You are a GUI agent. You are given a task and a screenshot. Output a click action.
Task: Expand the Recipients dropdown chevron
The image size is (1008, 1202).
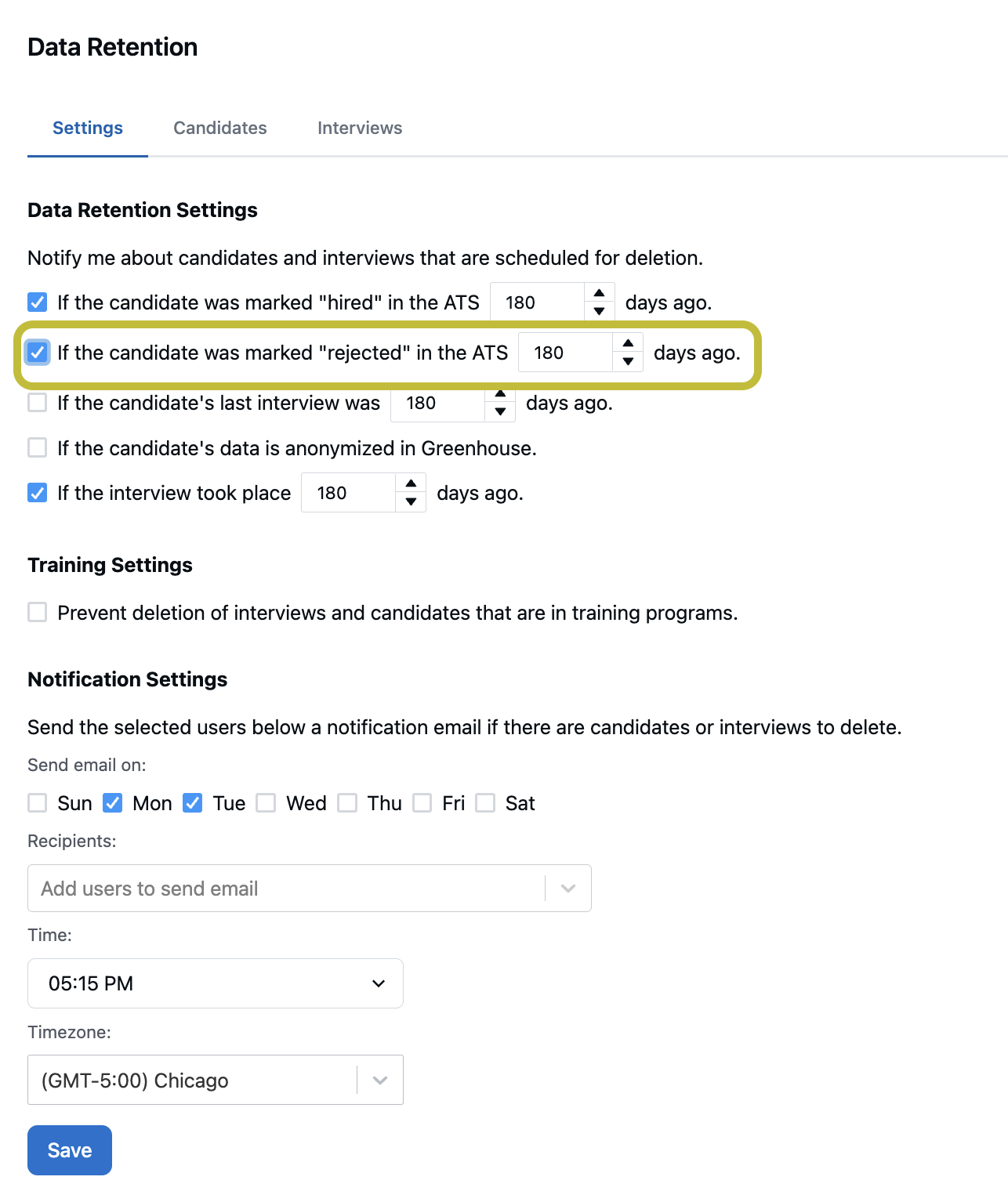click(568, 889)
